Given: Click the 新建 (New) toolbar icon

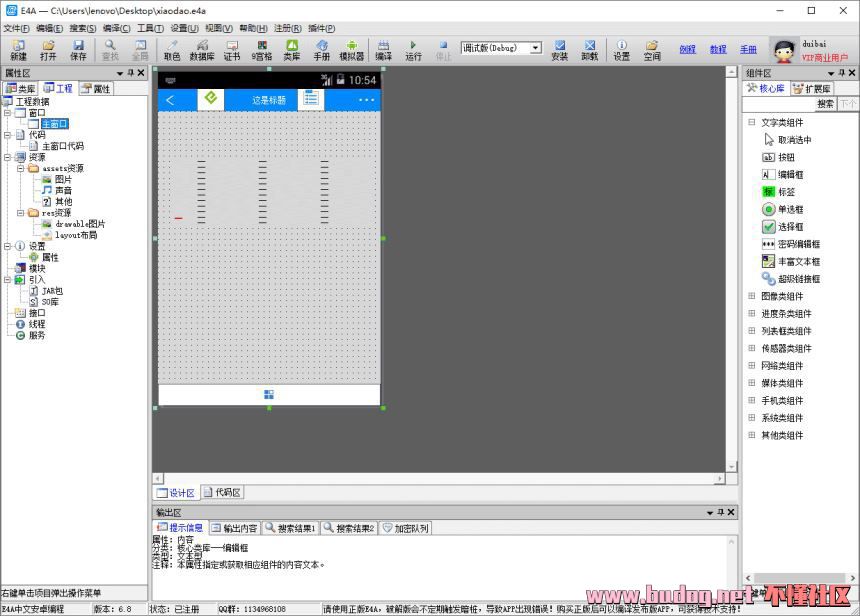Looking at the screenshot, I should tap(18, 50).
